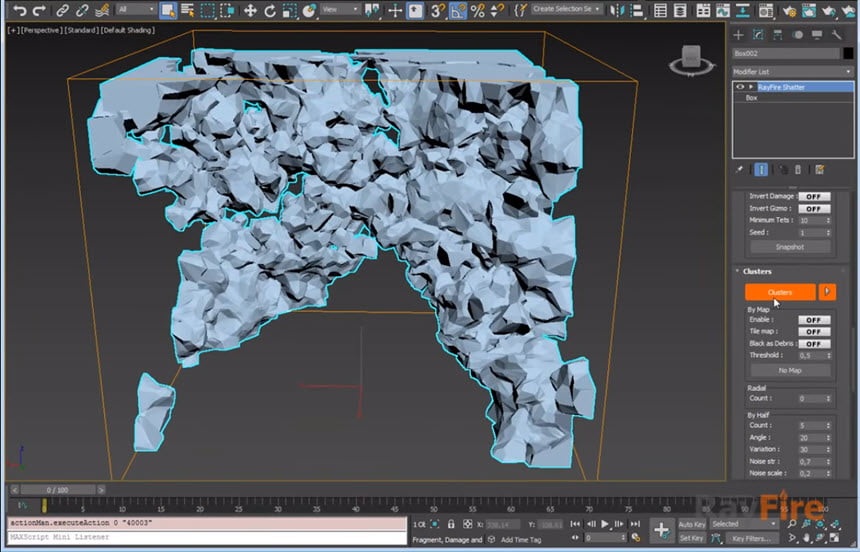Switch to the Utilities panel tab
This screenshot has height=552, width=860.
point(836,35)
